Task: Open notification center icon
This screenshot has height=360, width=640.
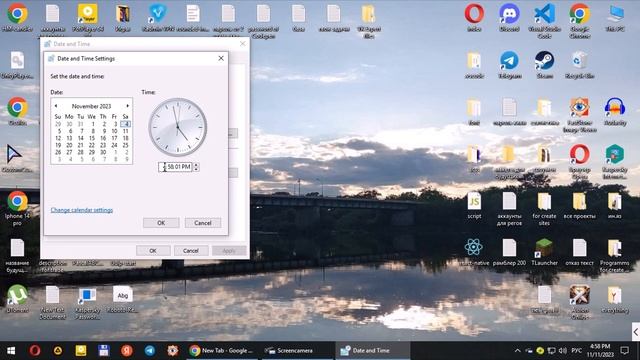Action: 624,351
